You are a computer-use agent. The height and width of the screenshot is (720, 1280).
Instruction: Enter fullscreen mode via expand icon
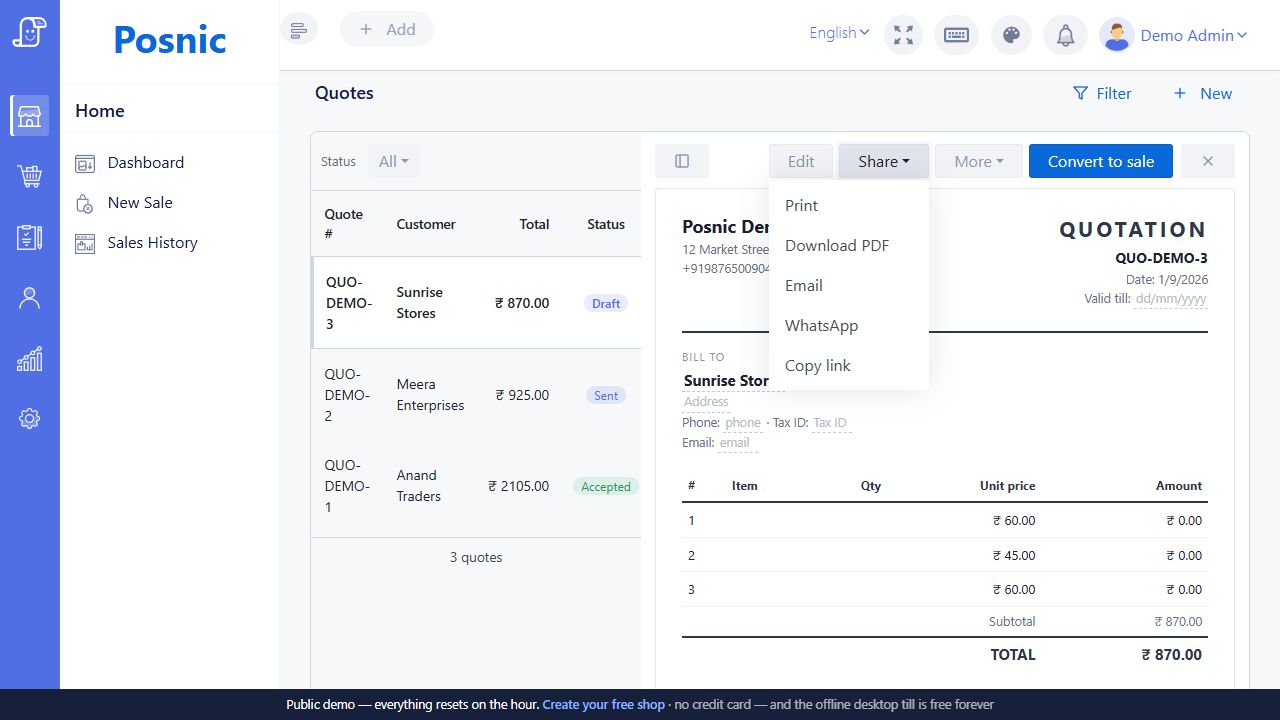pos(904,35)
